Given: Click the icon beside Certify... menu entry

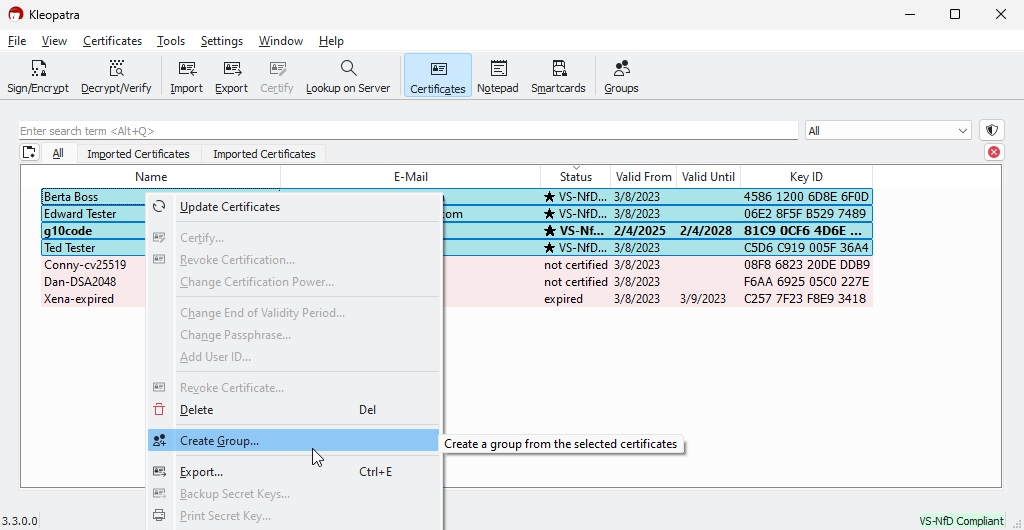Looking at the screenshot, I should [159, 238].
